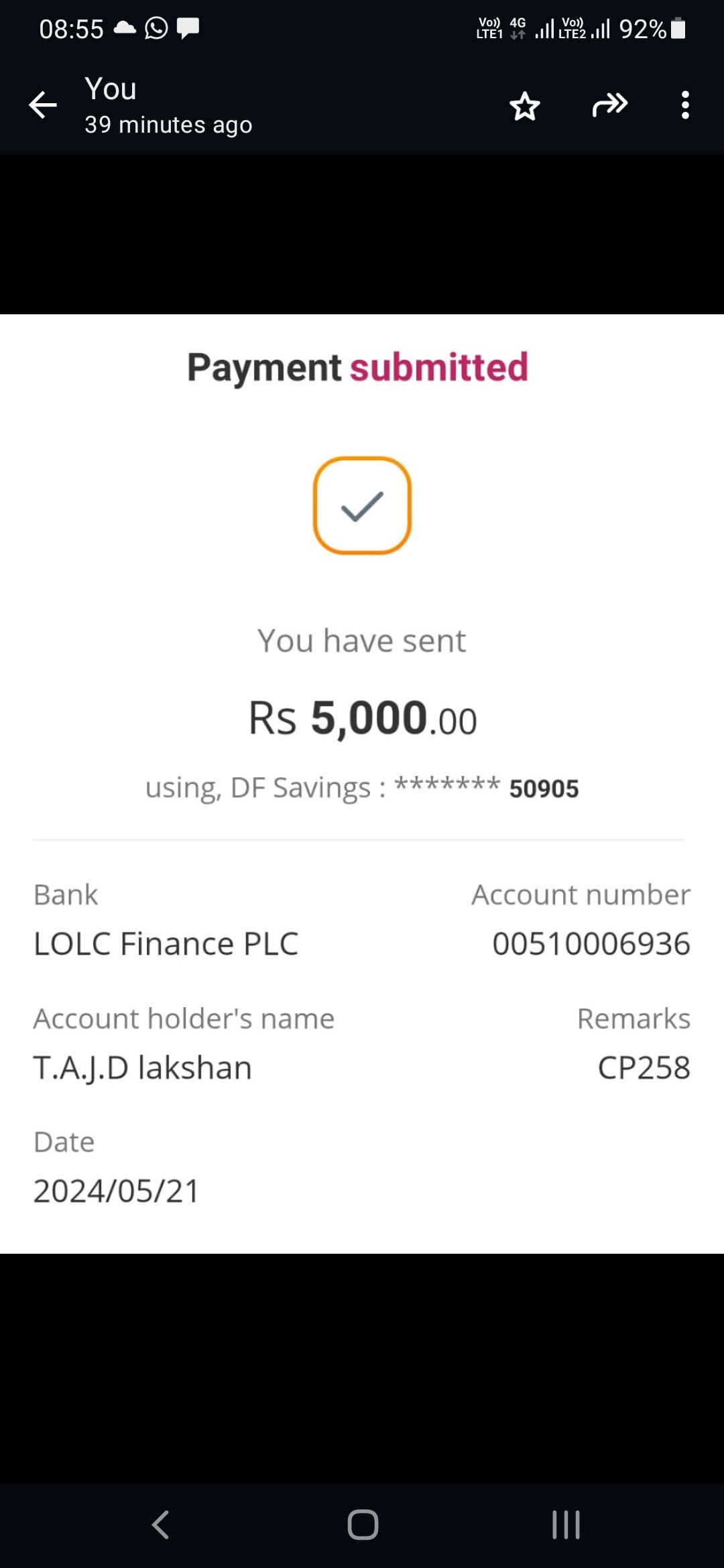
Task: Tap the remarks value CP258
Action: 644,1067
